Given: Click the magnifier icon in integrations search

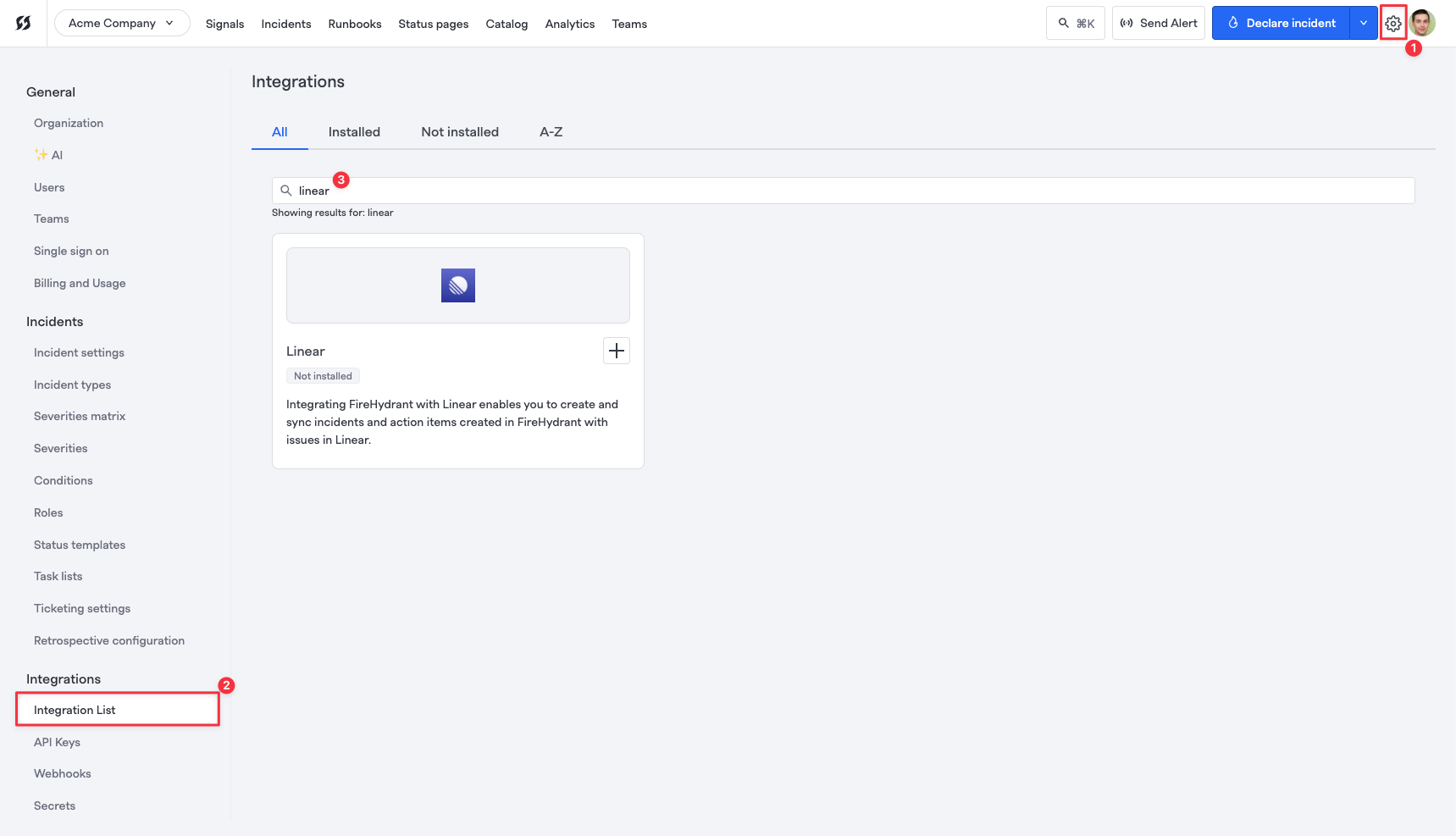Looking at the screenshot, I should point(286,191).
